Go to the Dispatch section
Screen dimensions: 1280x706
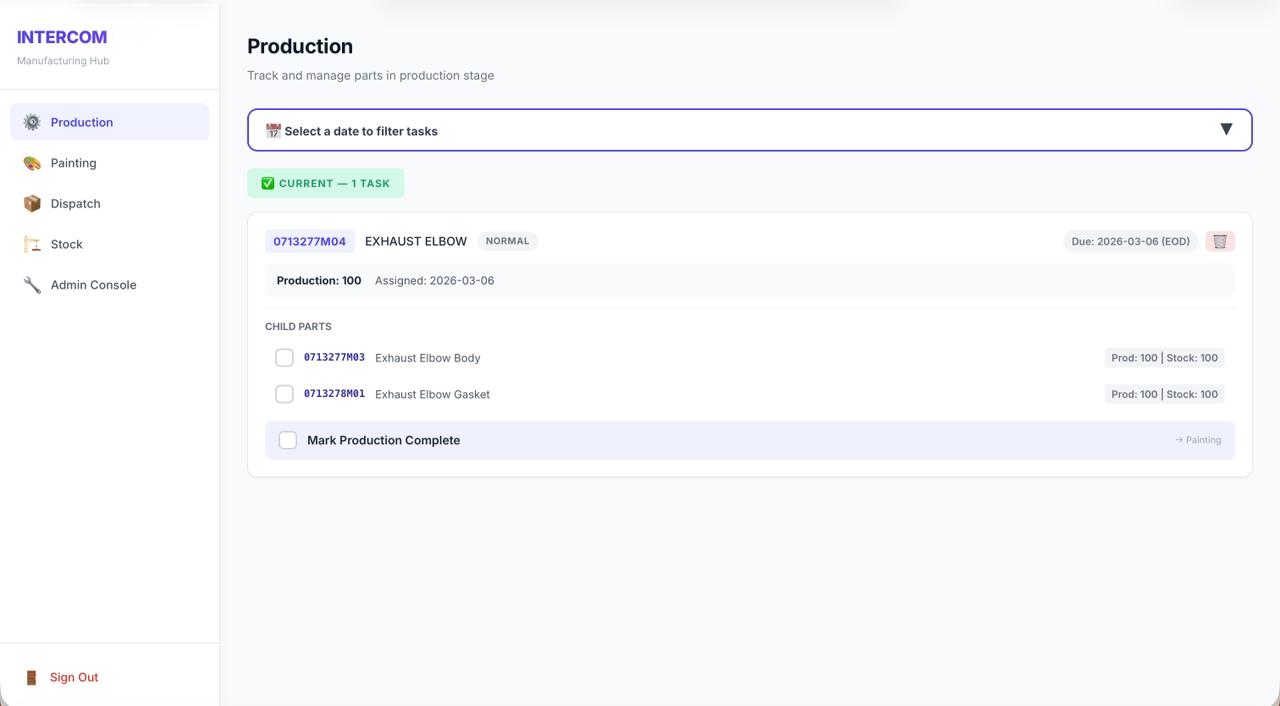109,204
